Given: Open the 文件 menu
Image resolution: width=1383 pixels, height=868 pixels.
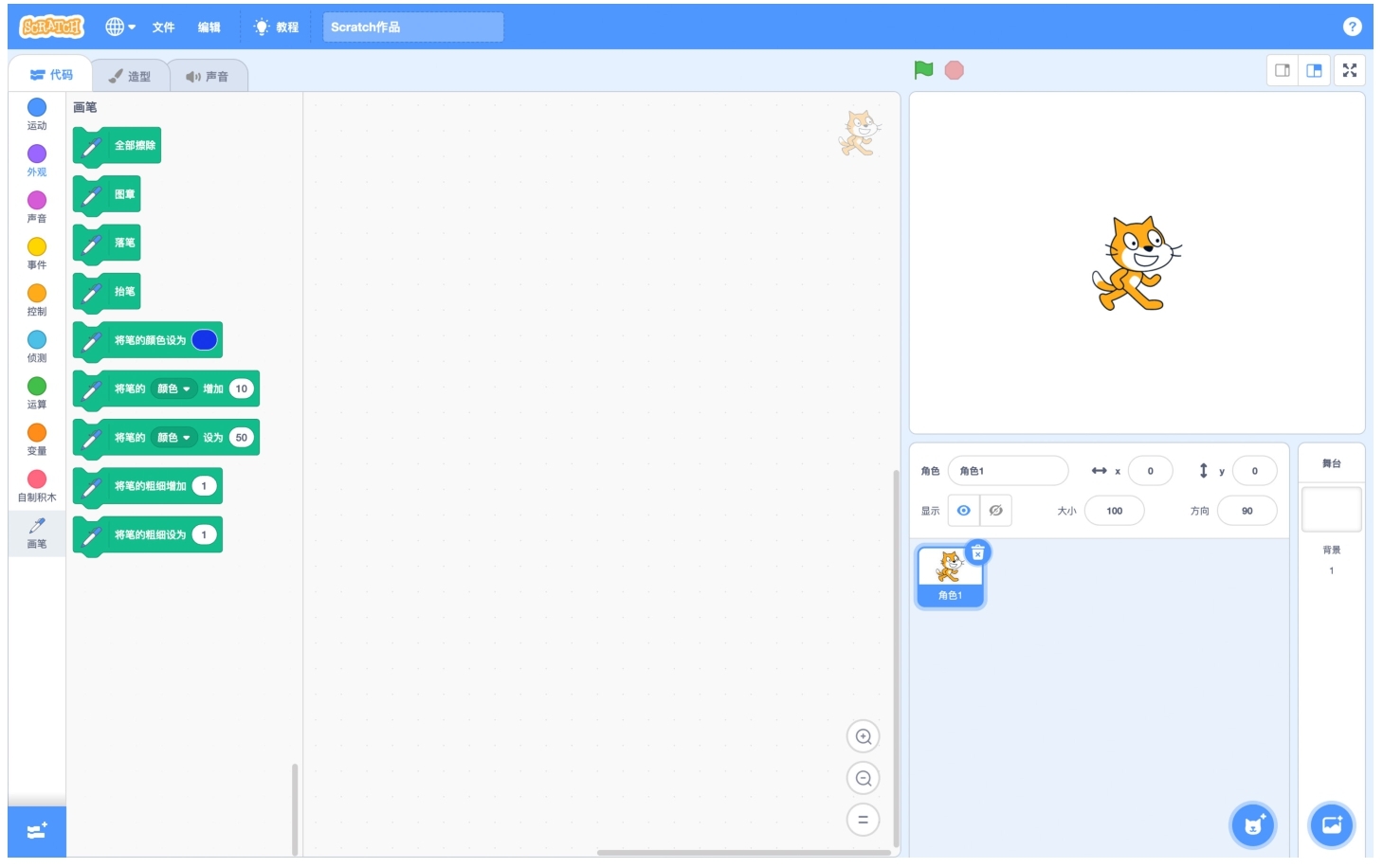Looking at the screenshot, I should coord(163,27).
